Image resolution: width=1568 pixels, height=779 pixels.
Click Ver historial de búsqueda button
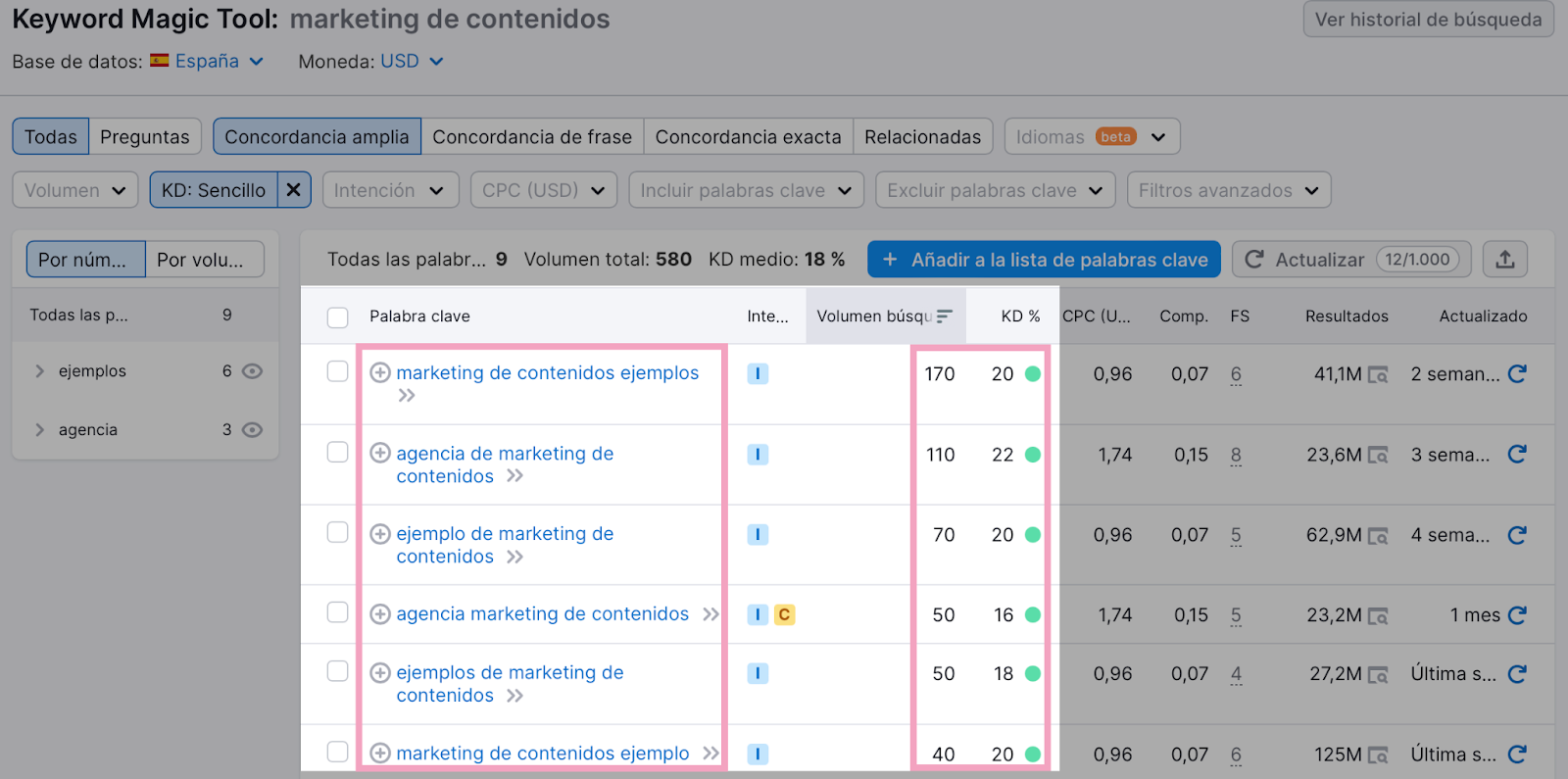pyautogui.click(x=1428, y=20)
